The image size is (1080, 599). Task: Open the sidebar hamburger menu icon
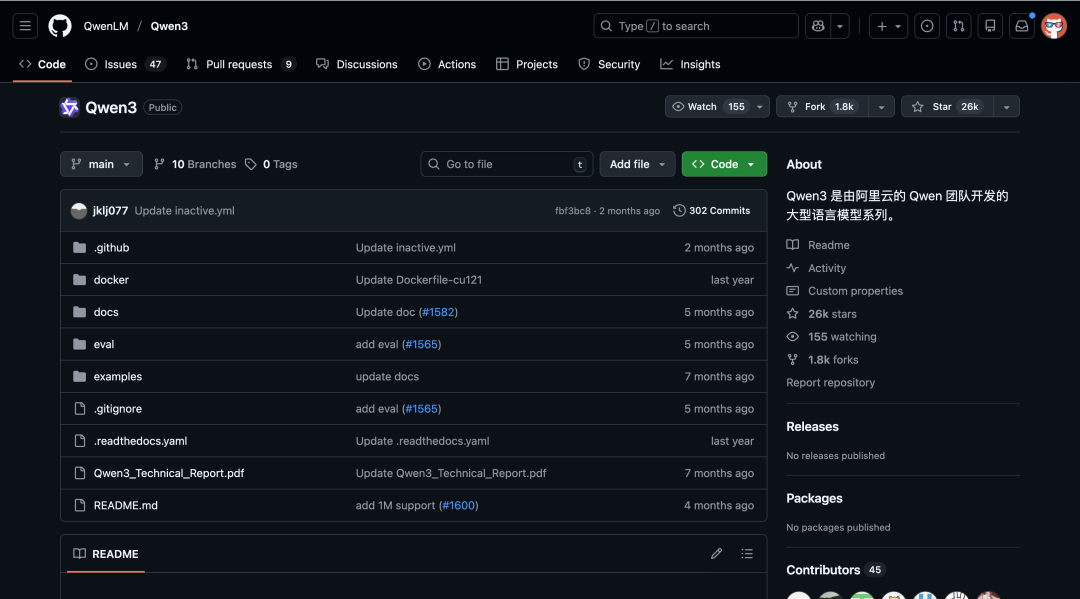[25, 25]
